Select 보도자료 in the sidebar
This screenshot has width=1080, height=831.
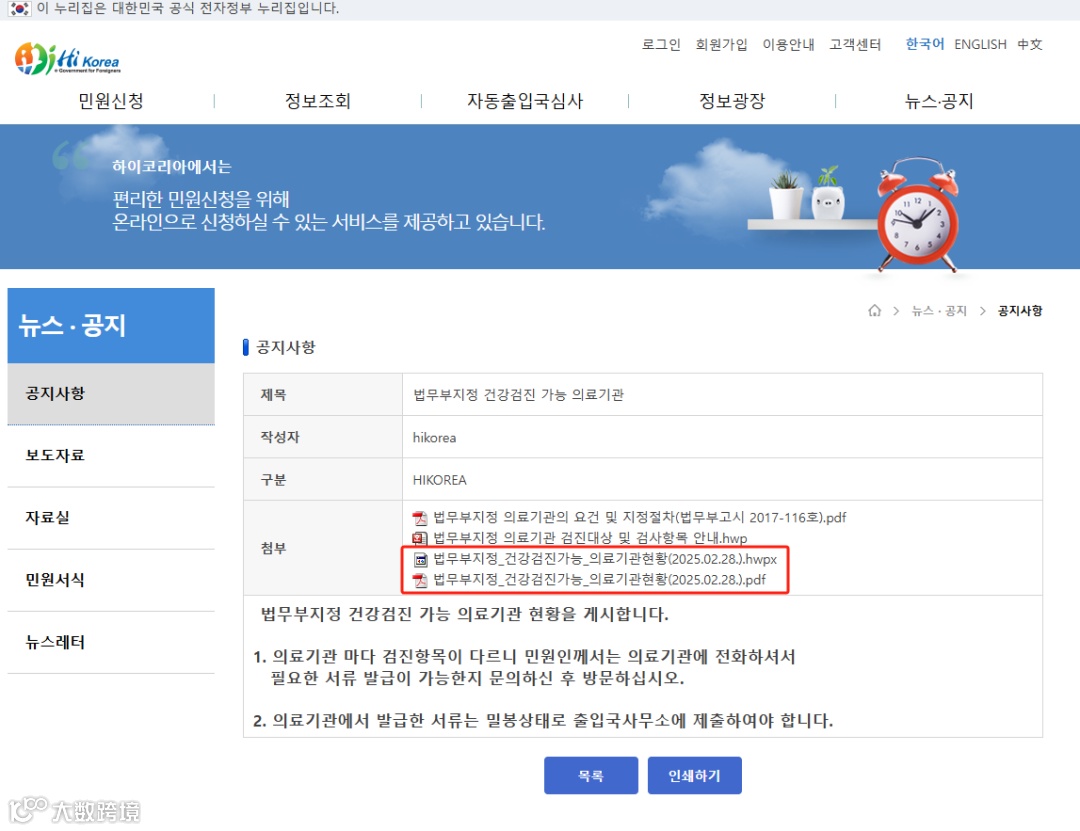(111, 455)
